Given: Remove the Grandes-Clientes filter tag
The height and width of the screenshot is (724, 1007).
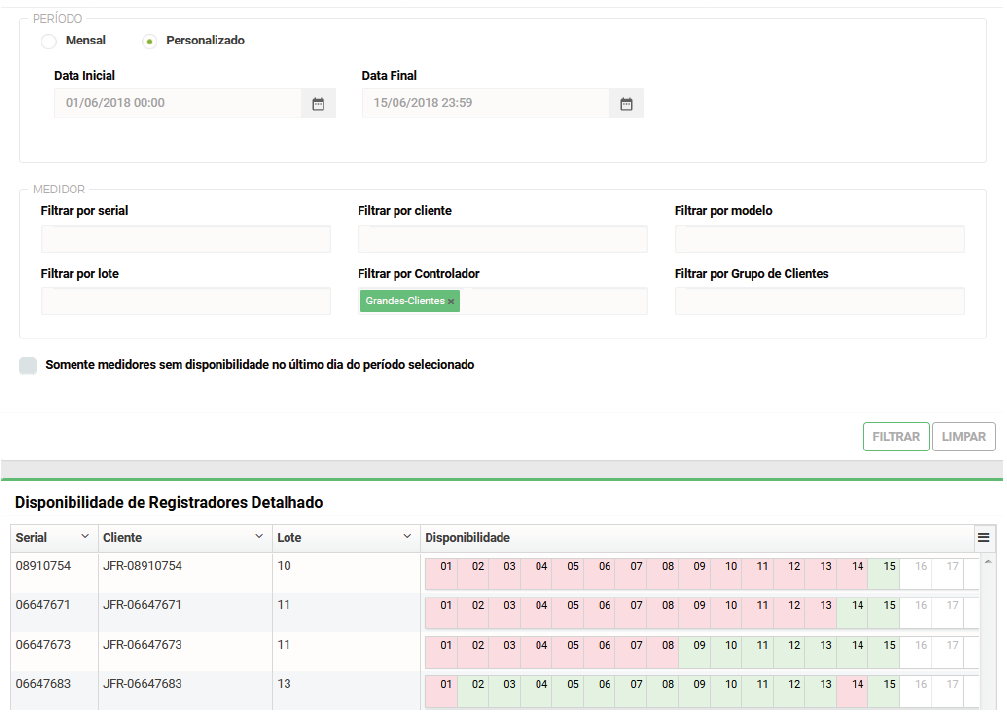Looking at the screenshot, I should (x=451, y=301).
